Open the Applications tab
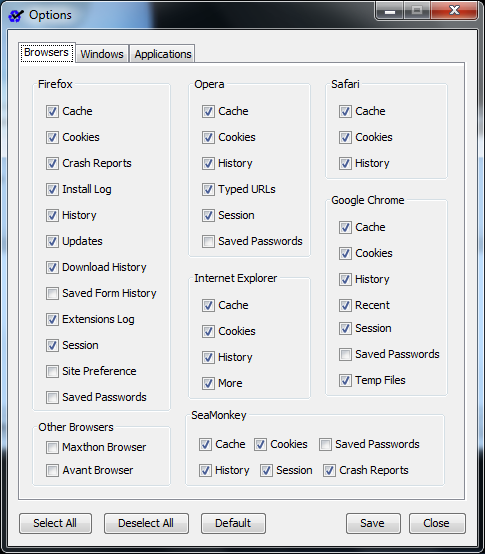Viewport: 485px width, 554px height. pyautogui.click(x=162, y=54)
